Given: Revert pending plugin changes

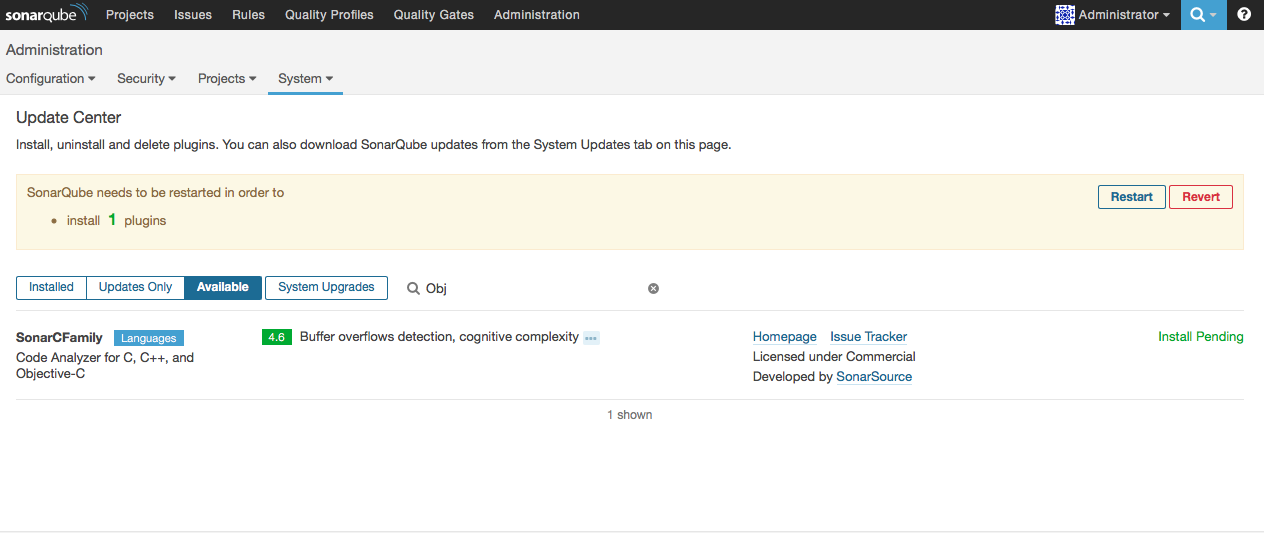Looking at the screenshot, I should 1201,197.
